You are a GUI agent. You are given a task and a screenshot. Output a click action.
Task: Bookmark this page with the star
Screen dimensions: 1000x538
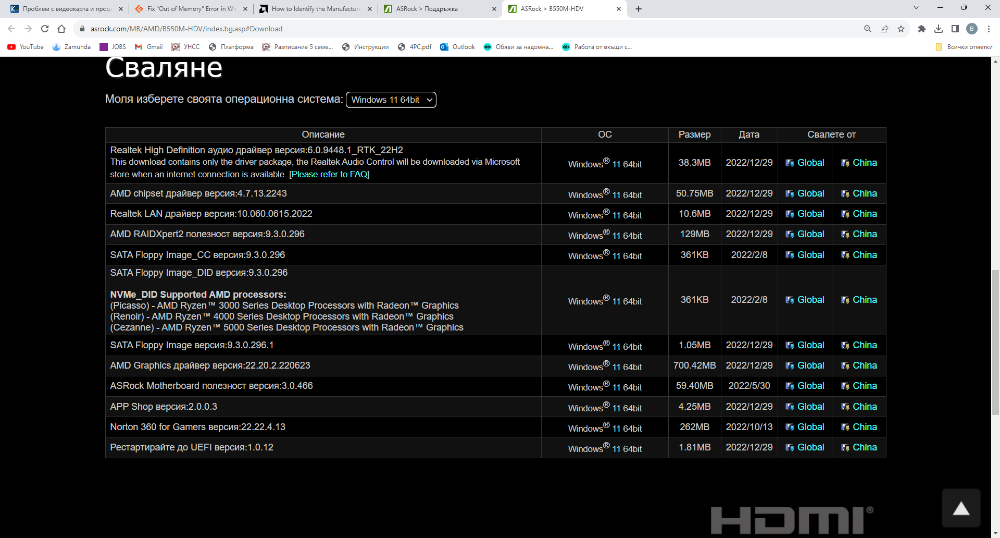(901, 29)
